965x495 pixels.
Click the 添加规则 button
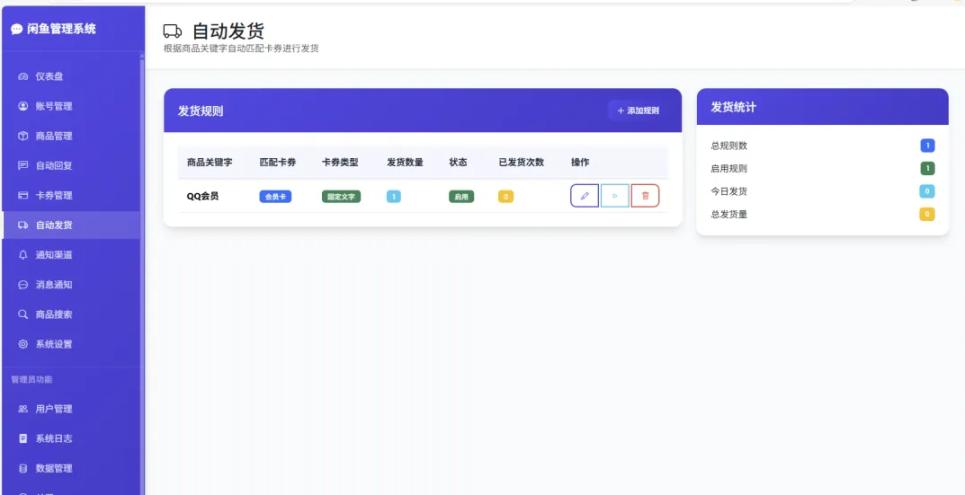[x=638, y=111]
